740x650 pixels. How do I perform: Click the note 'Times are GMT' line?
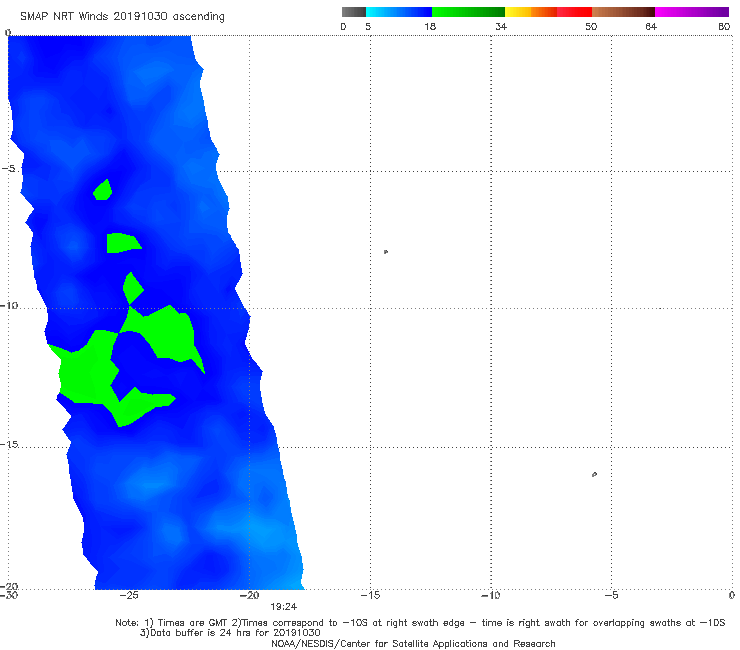coord(420,623)
